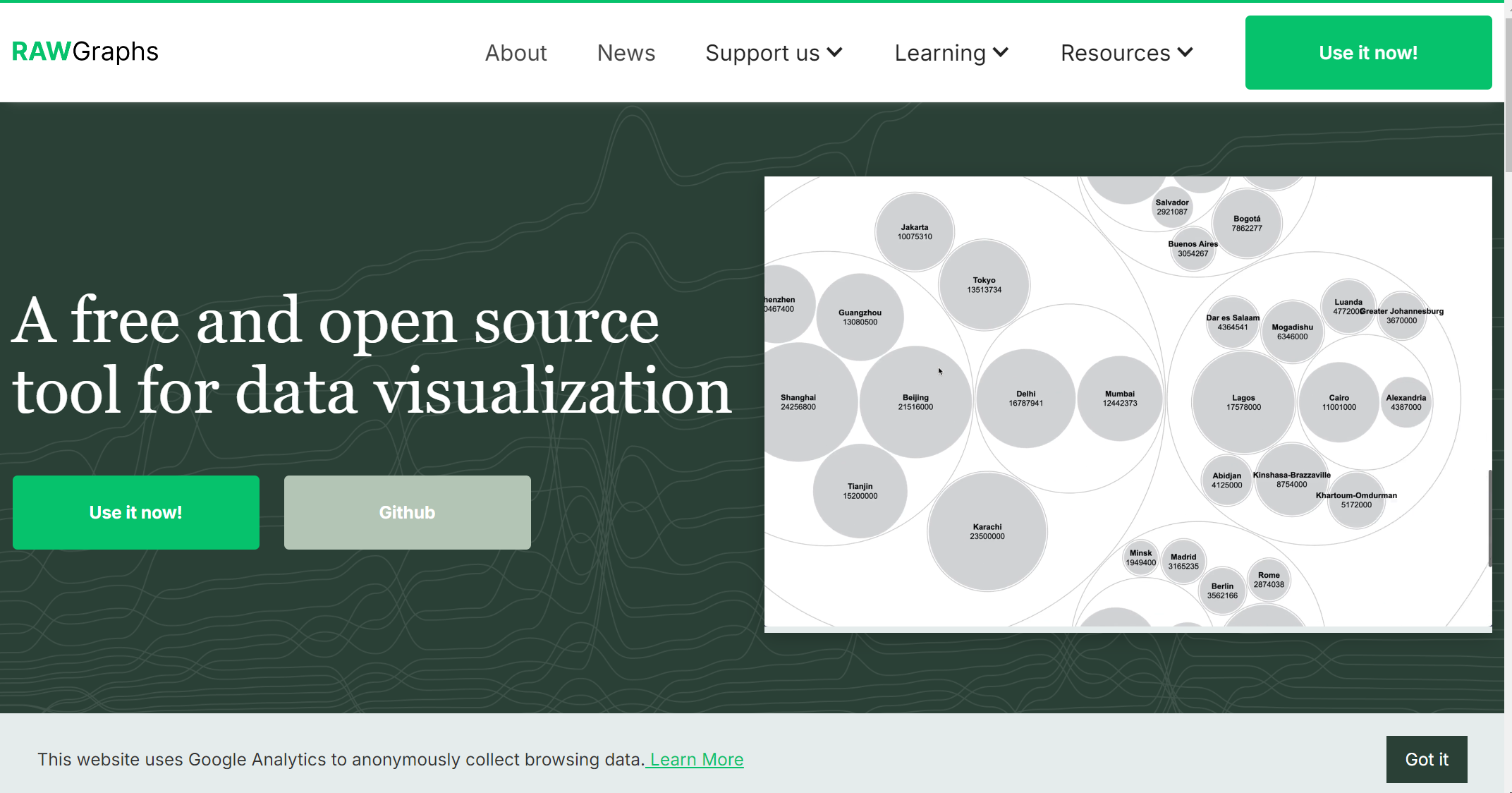This screenshot has height=793, width=1512.
Task: Dismiss cookie notice with Got it
Action: (x=1426, y=759)
